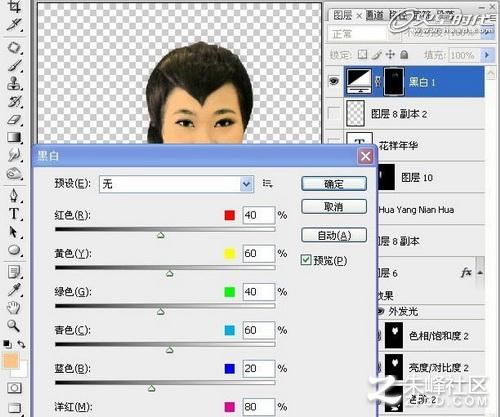Click the red color swatch
The width and height of the screenshot is (500, 417).
229,215
